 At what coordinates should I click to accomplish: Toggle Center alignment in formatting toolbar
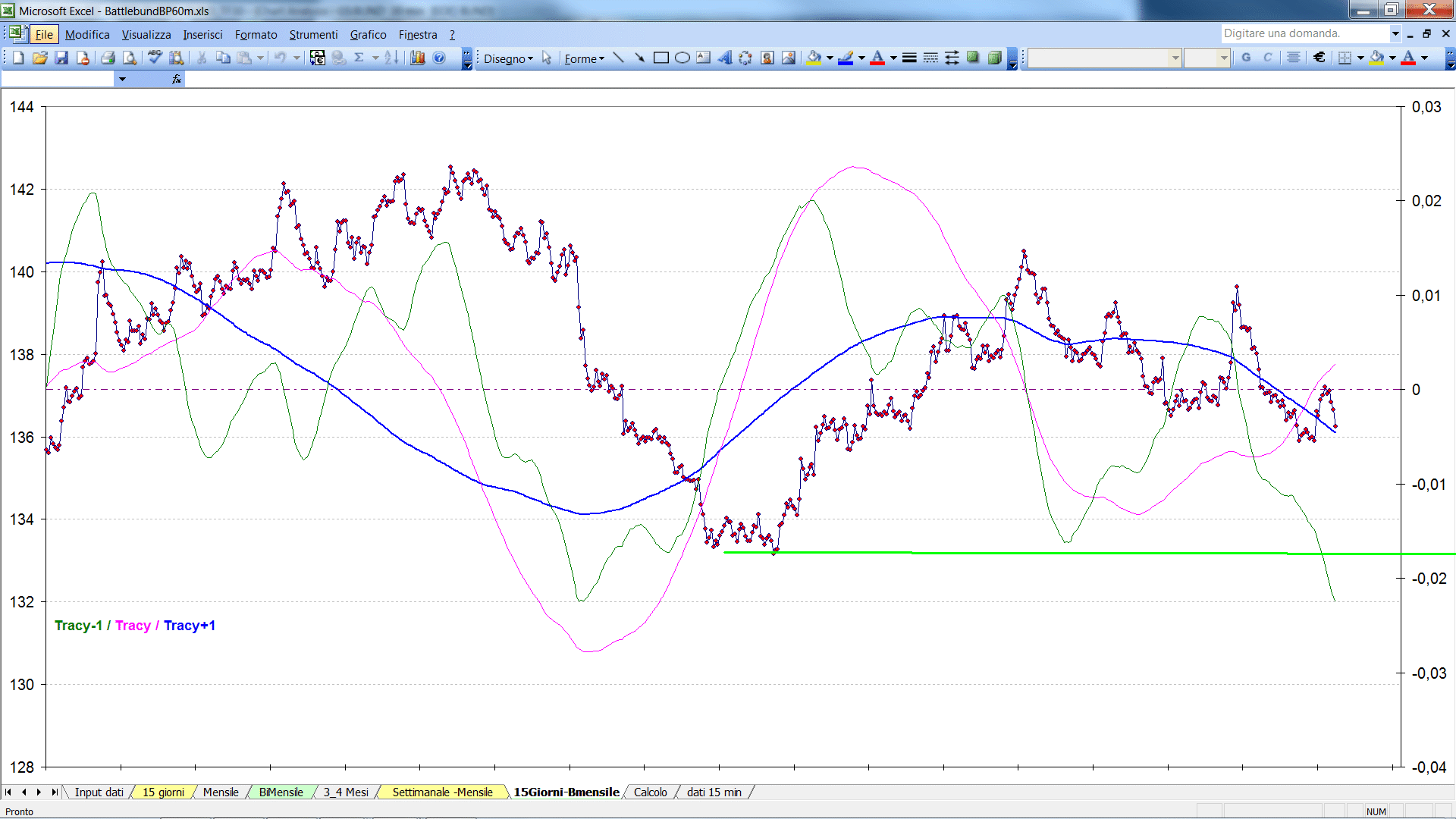click(1294, 58)
